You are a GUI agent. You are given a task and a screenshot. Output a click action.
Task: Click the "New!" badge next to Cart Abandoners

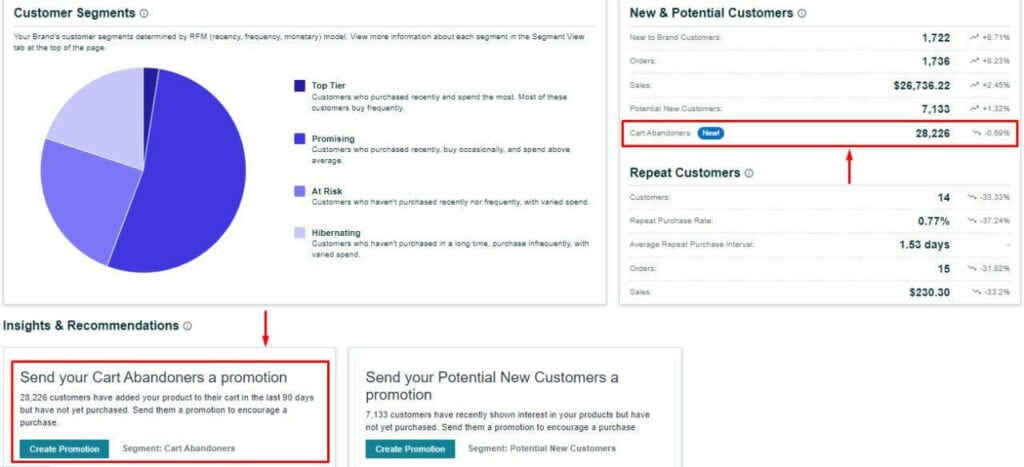coord(711,132)
